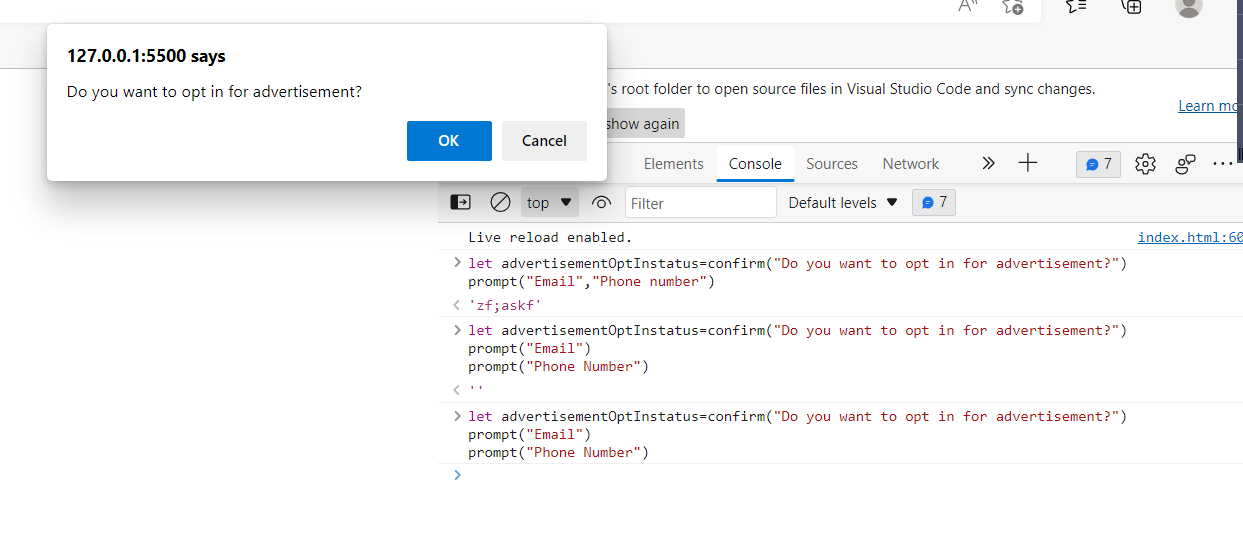This screenshot has width=1243, height=548.
Task: Click the prompt("Email","Phone number") line
Action: 592,281
